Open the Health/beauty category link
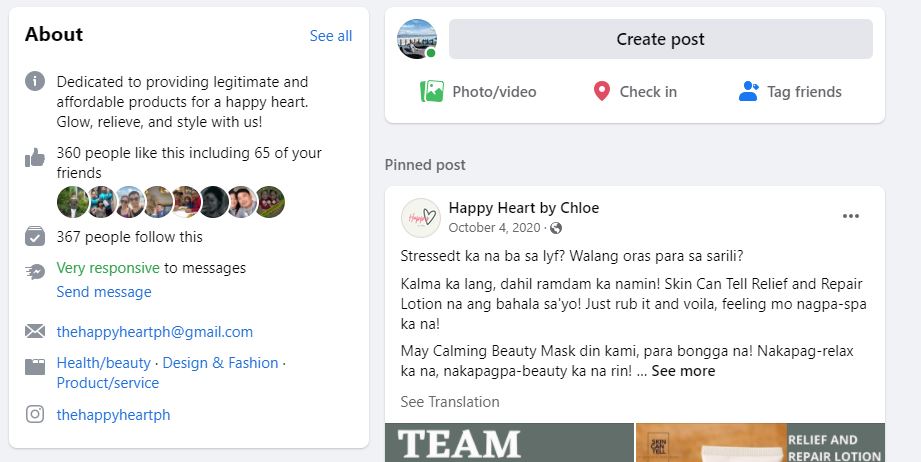 [103, 363]
